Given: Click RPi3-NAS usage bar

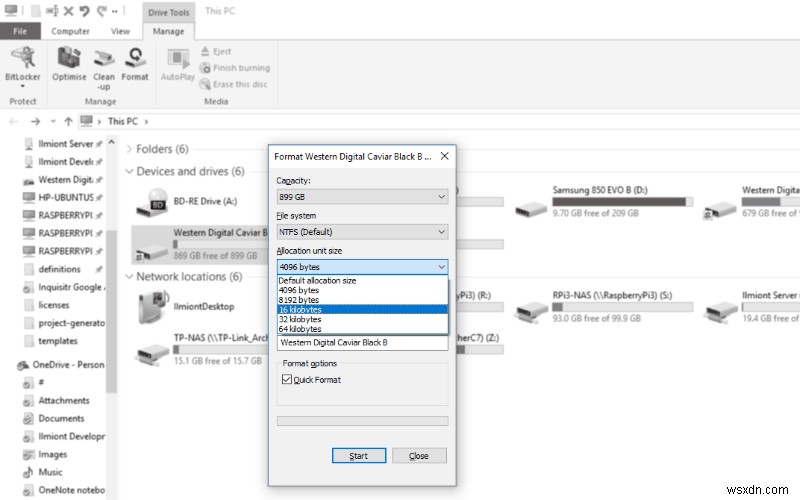Looking at the screenshot, I should (622, 307).
